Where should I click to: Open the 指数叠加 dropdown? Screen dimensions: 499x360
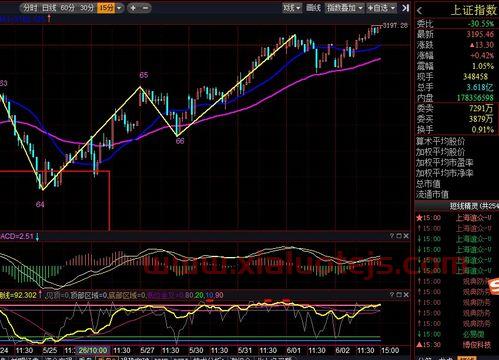(x=344, y=8)
